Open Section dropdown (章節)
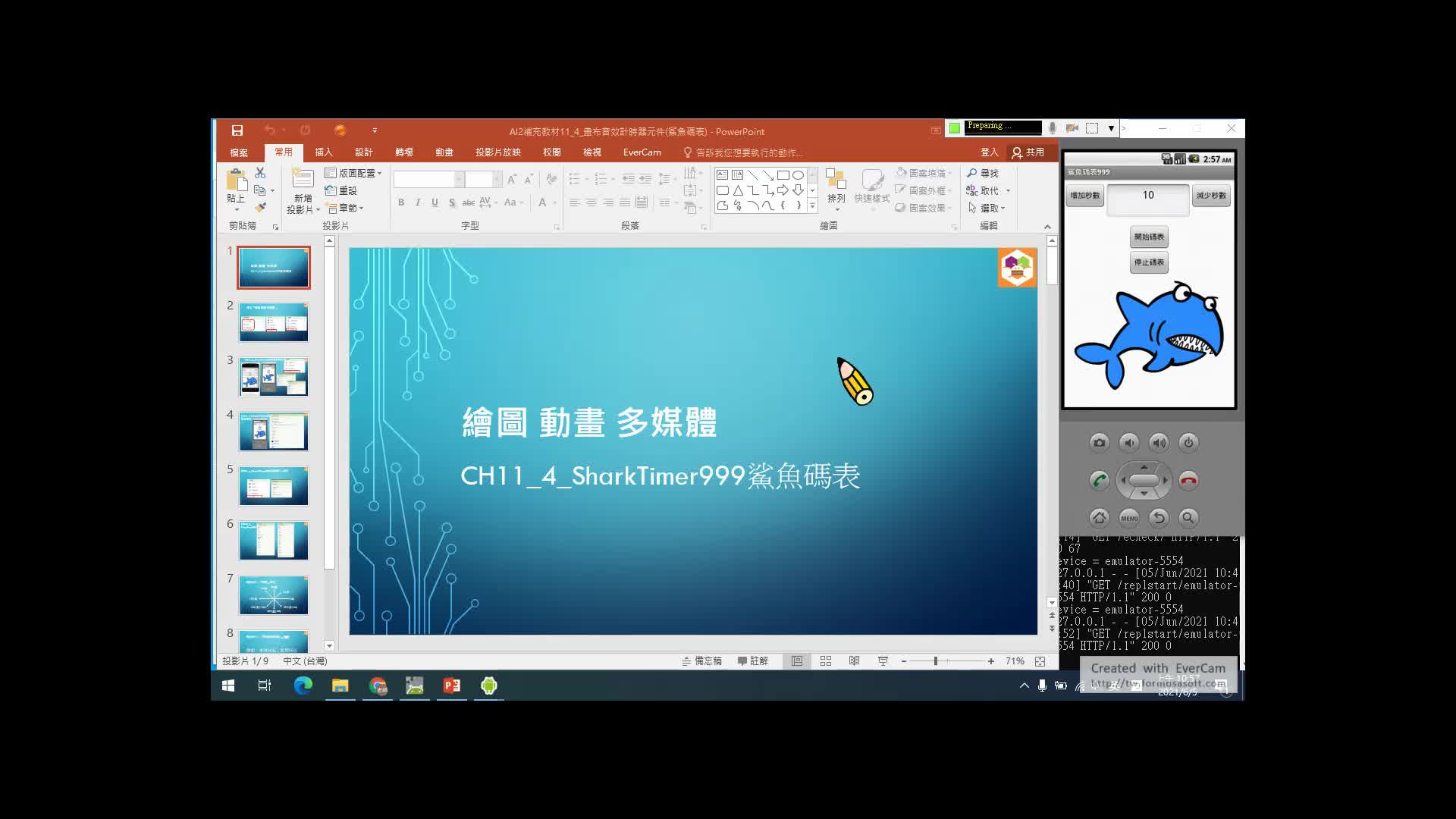Viewport: 1456px width, 819px height. tap(346, 208)
